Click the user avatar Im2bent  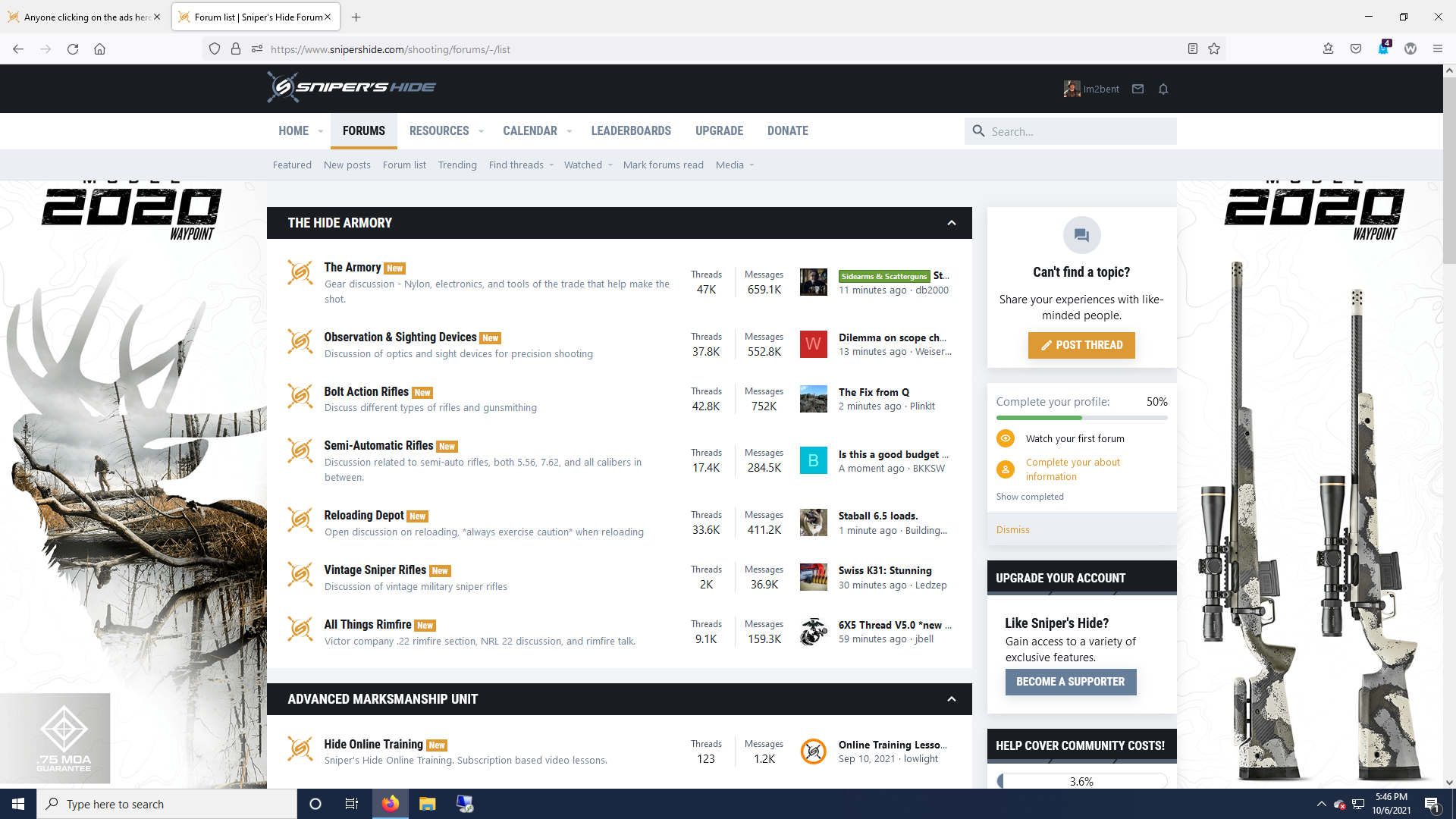tap(1072, 89)
